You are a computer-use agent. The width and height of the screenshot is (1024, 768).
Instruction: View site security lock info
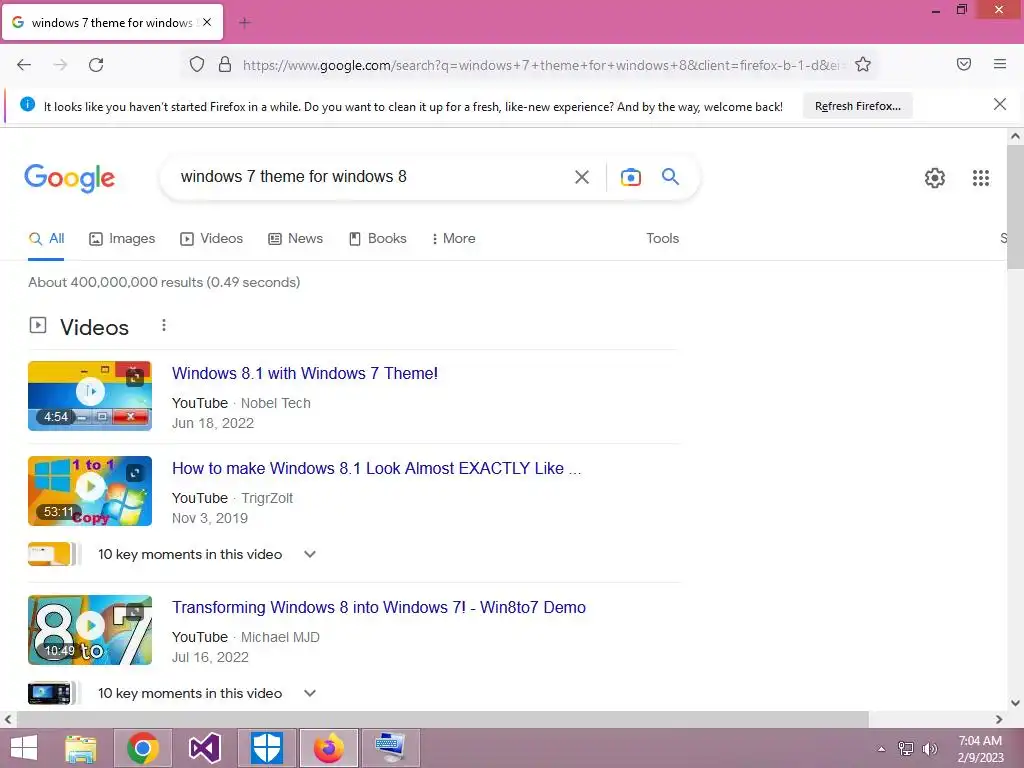[225, 64]
